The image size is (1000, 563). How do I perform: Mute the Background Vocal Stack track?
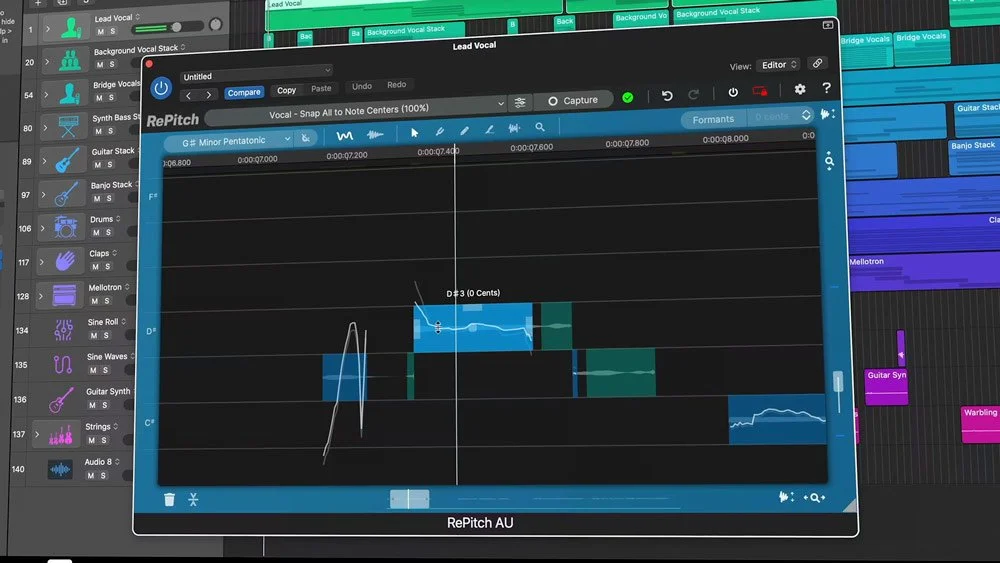[99, 64]
